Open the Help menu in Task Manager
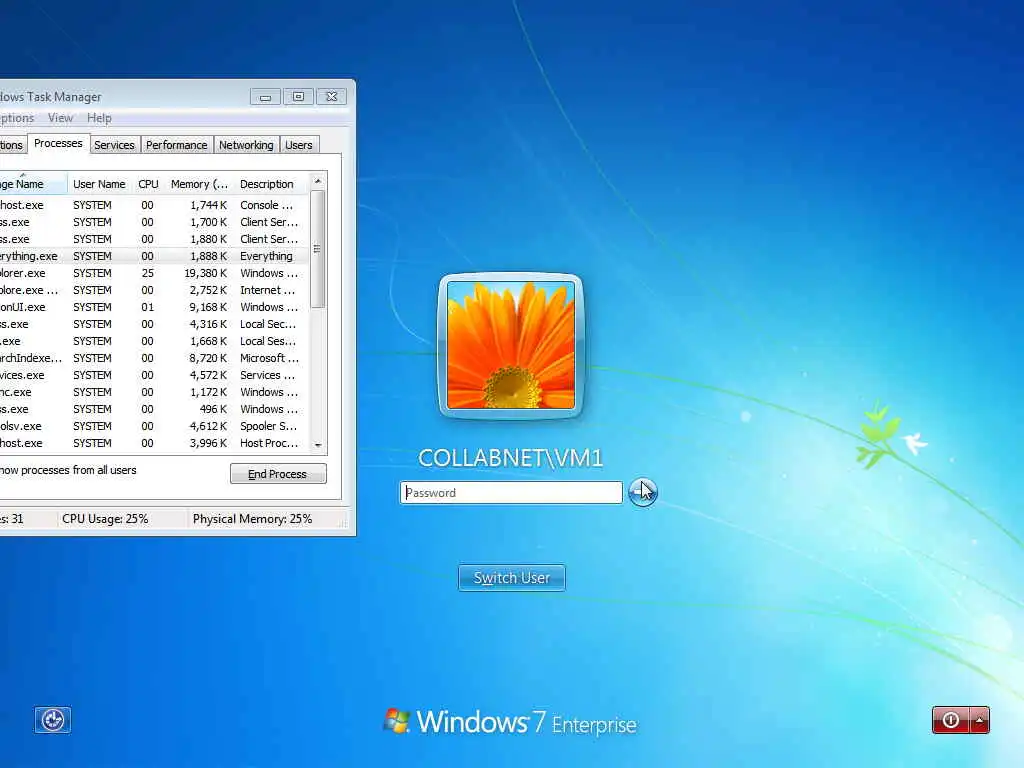 coord(99,118)
